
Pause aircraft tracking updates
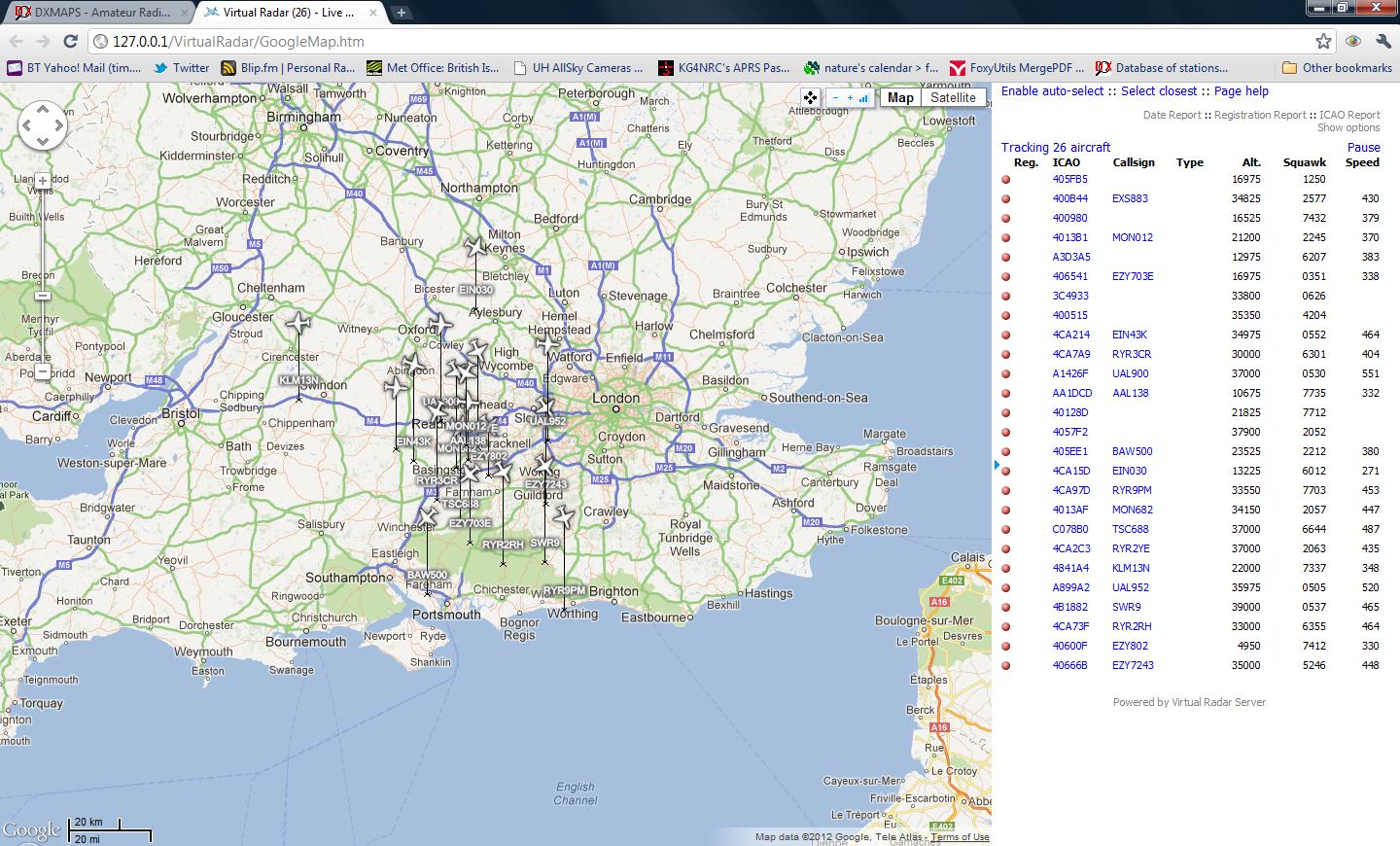pos(1363,148)
